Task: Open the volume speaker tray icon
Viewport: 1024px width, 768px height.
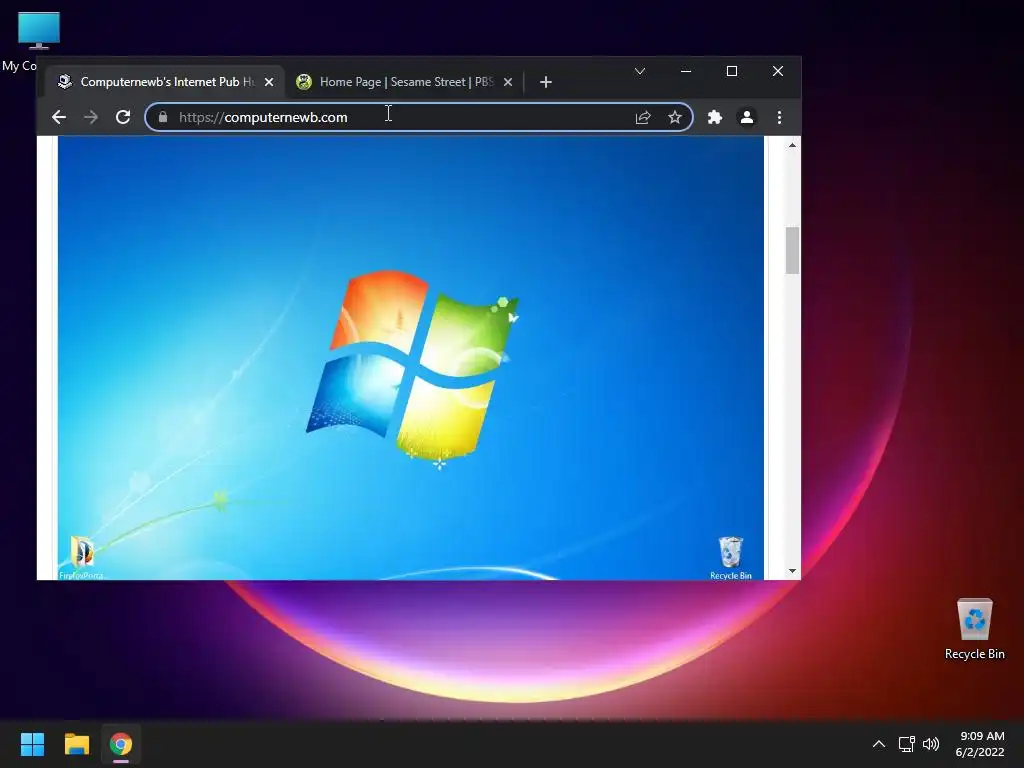Action: click(931, 744)
